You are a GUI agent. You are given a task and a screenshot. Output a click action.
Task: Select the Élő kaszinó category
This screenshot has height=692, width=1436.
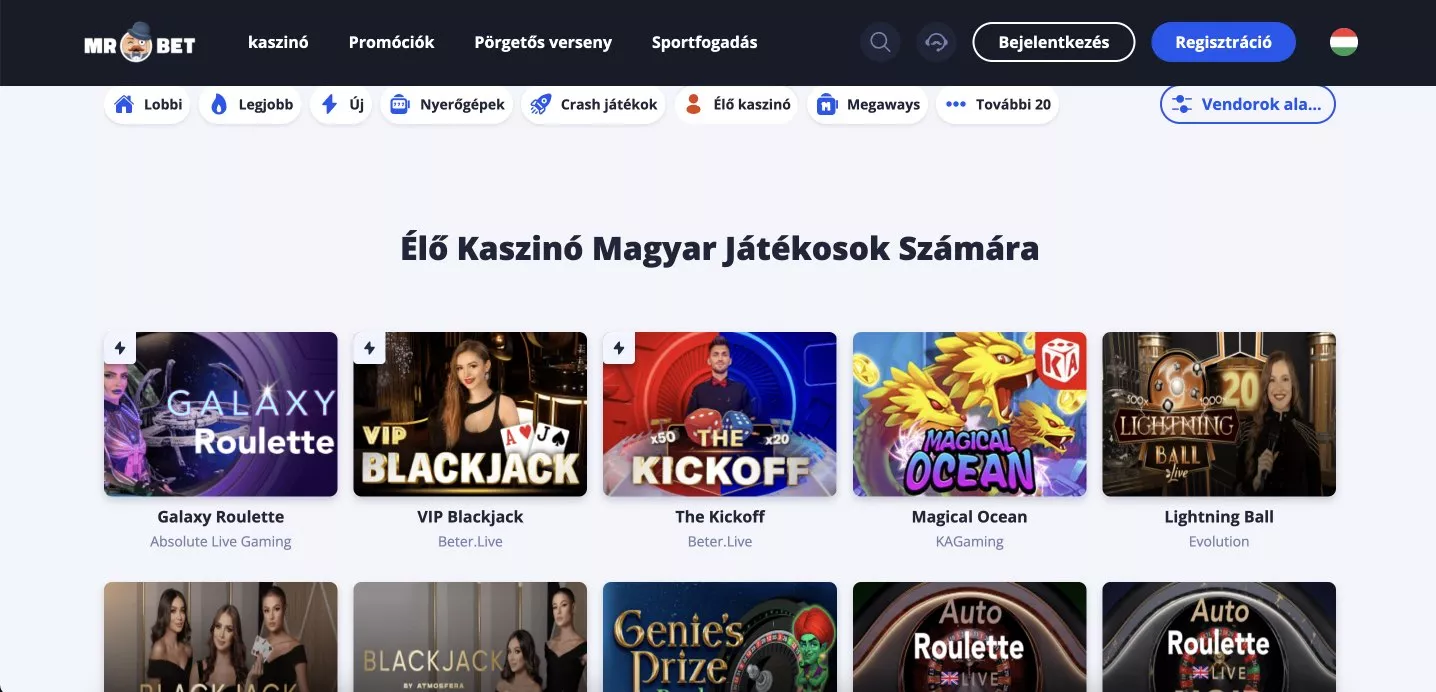pos(736,104)
